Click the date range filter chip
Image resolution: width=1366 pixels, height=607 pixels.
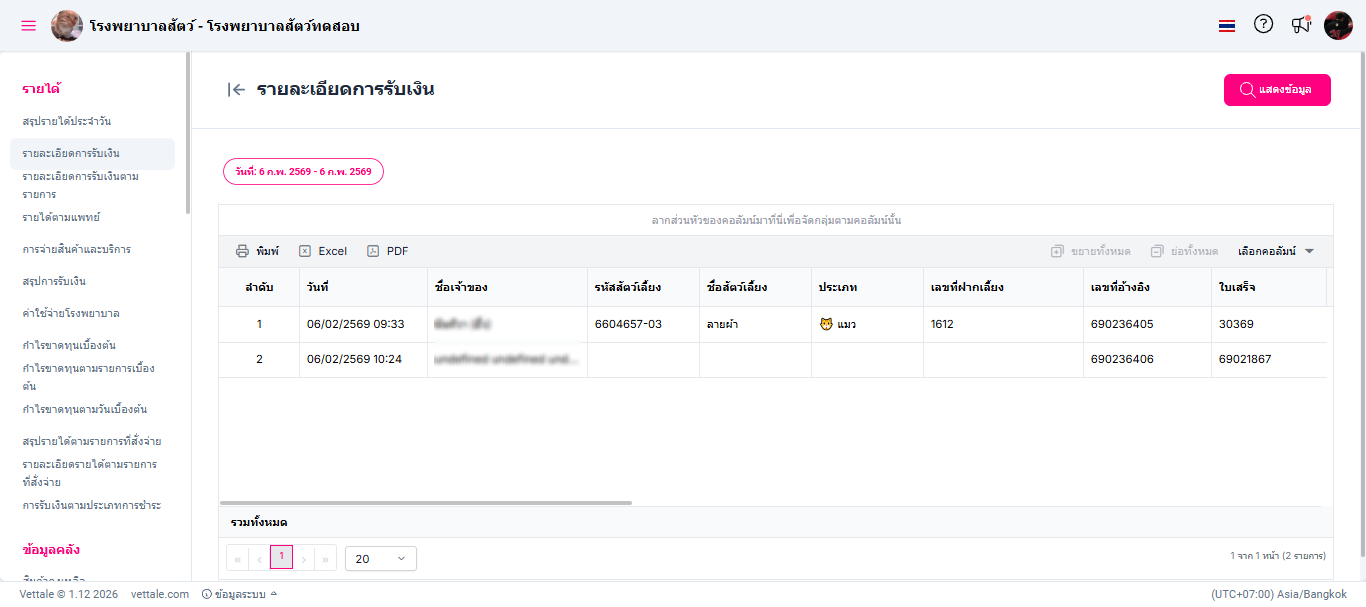[x=303, y=172]
